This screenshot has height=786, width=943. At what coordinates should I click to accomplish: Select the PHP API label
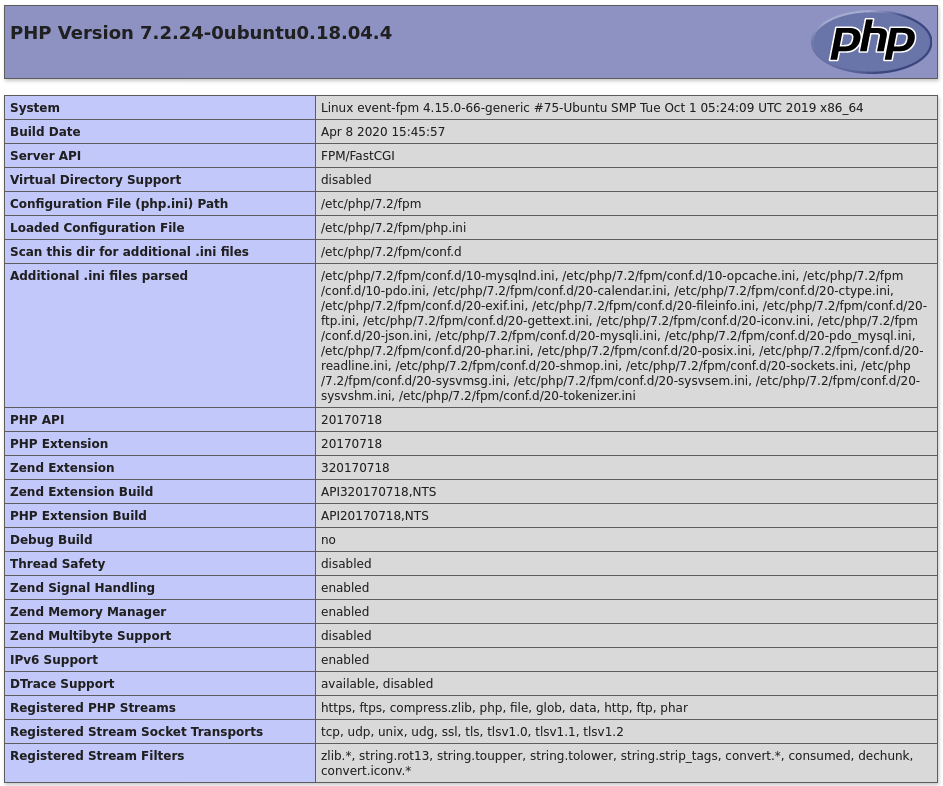37,420
